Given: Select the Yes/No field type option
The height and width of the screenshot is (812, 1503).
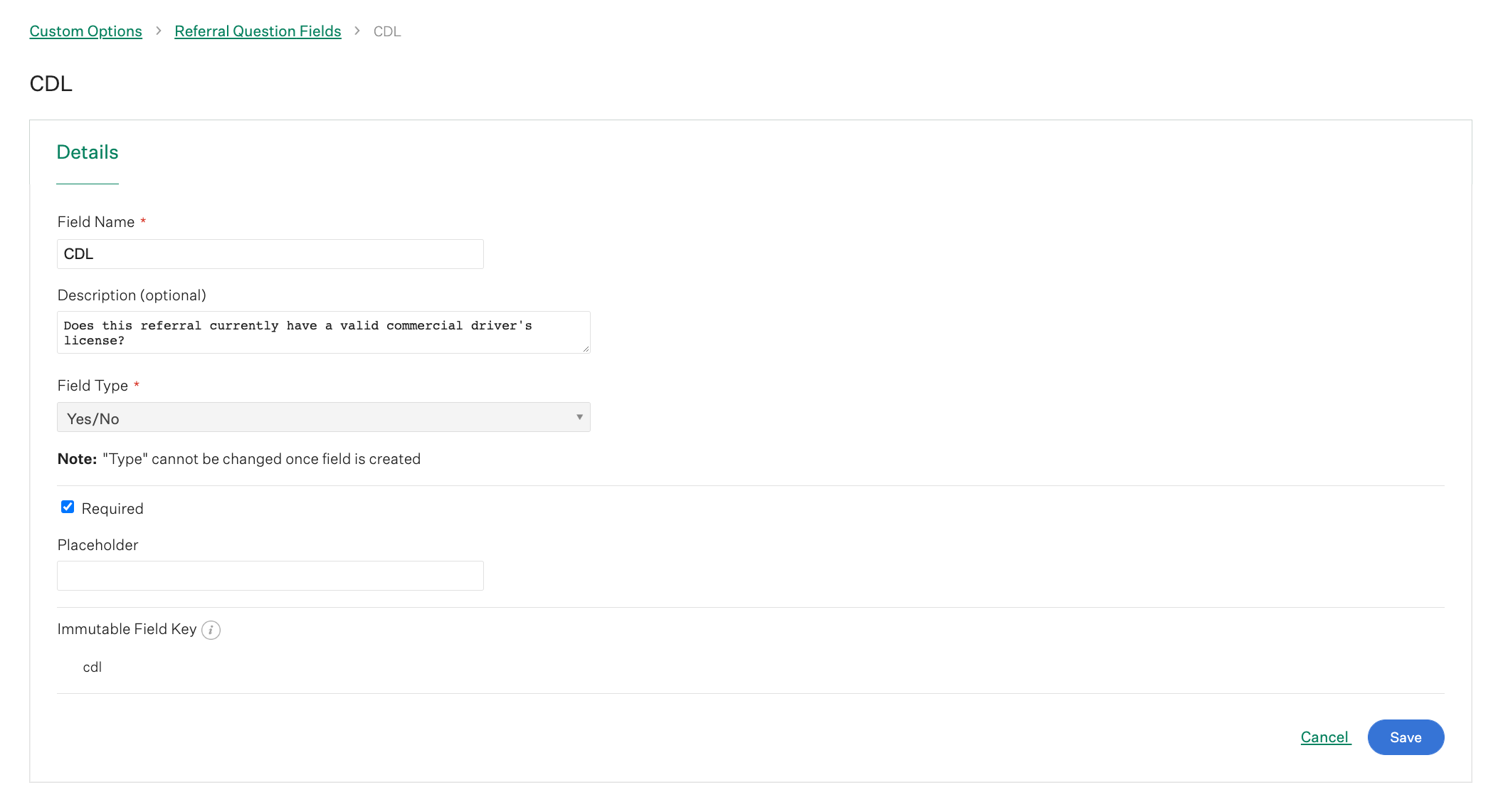Looking at the screenshot, I should 324,418.
